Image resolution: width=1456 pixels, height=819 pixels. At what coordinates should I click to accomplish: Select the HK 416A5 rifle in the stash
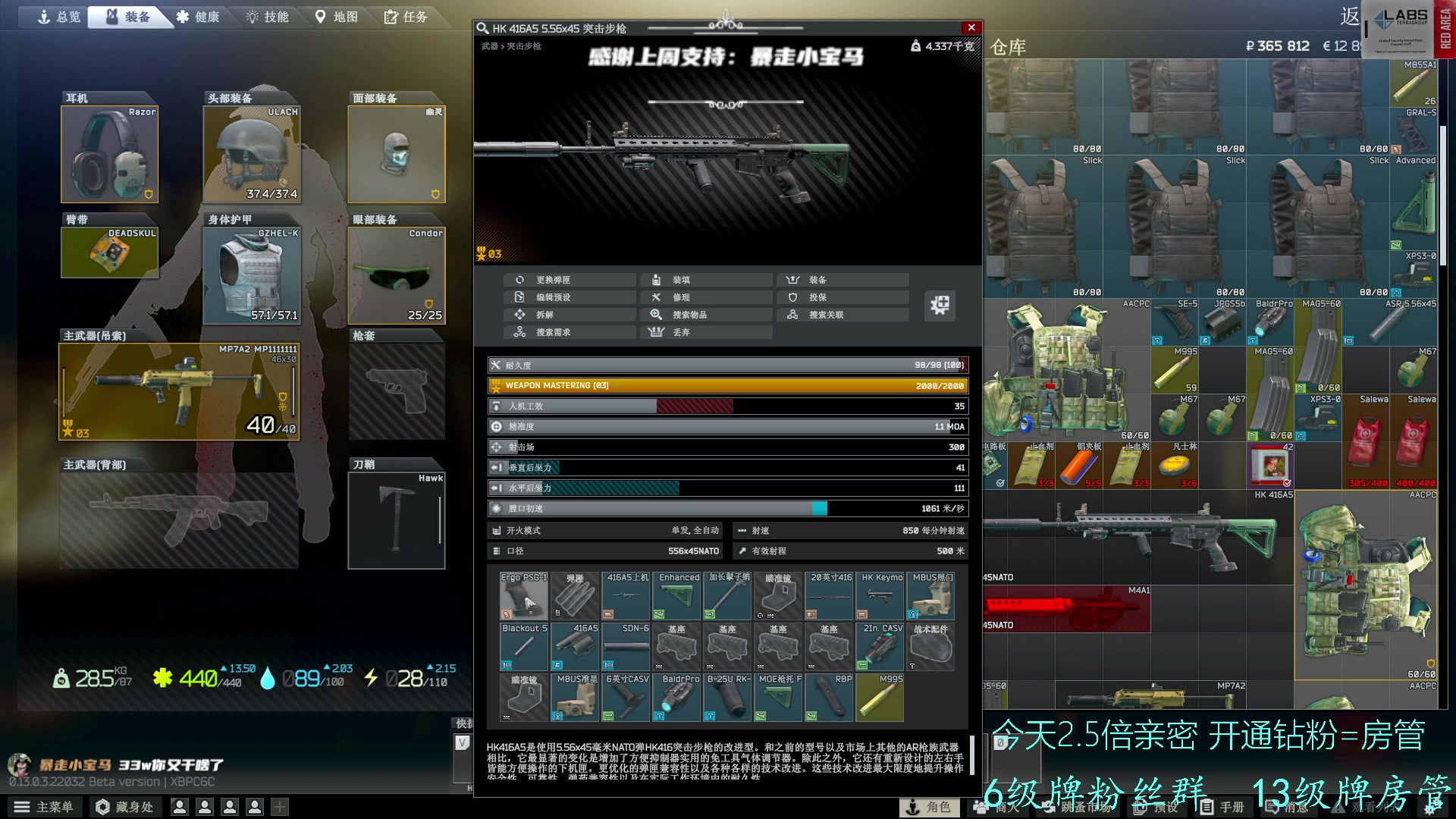pos(1138,537)
